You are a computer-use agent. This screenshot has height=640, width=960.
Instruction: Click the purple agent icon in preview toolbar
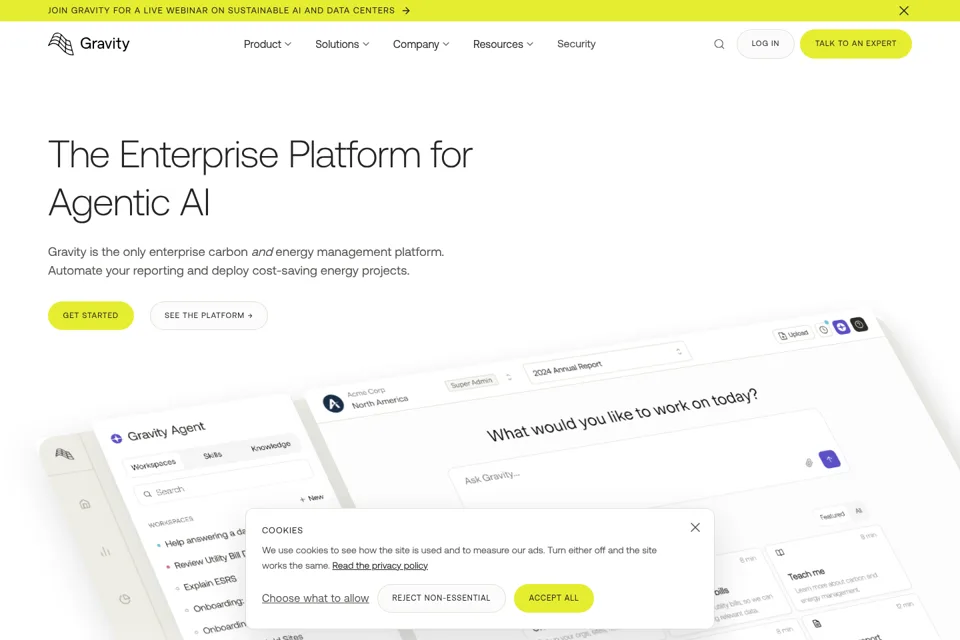tap(841, 327)
